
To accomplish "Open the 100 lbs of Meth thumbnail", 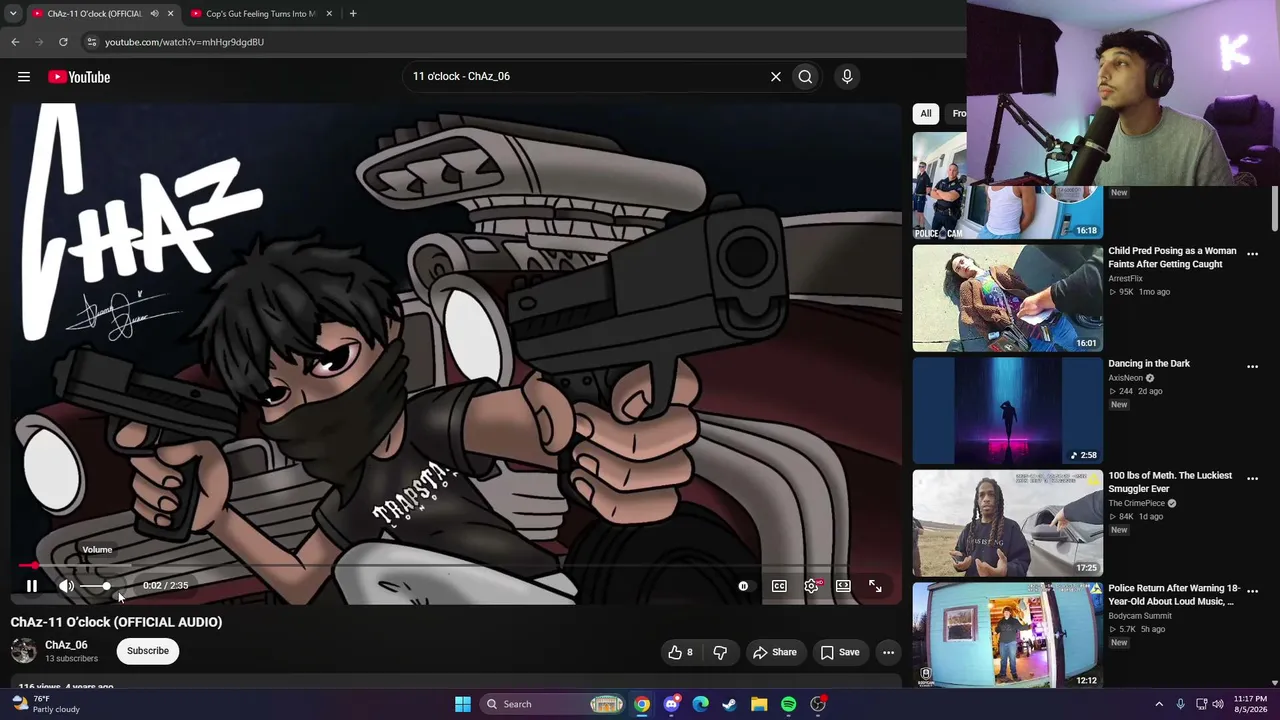I will pos(1007,523).
